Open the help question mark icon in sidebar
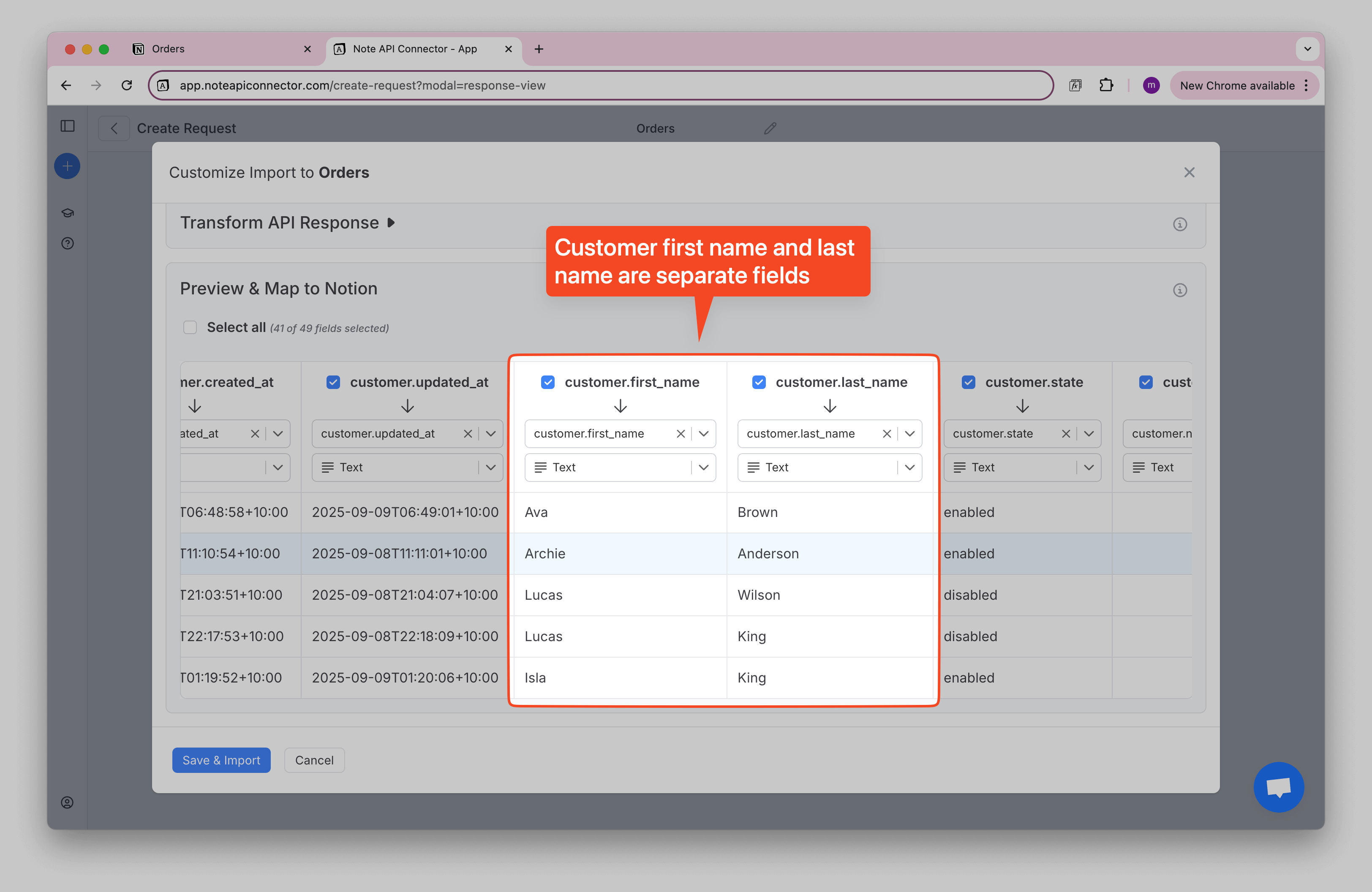The height and width of the screenshot is (892, 1372). 68,243
